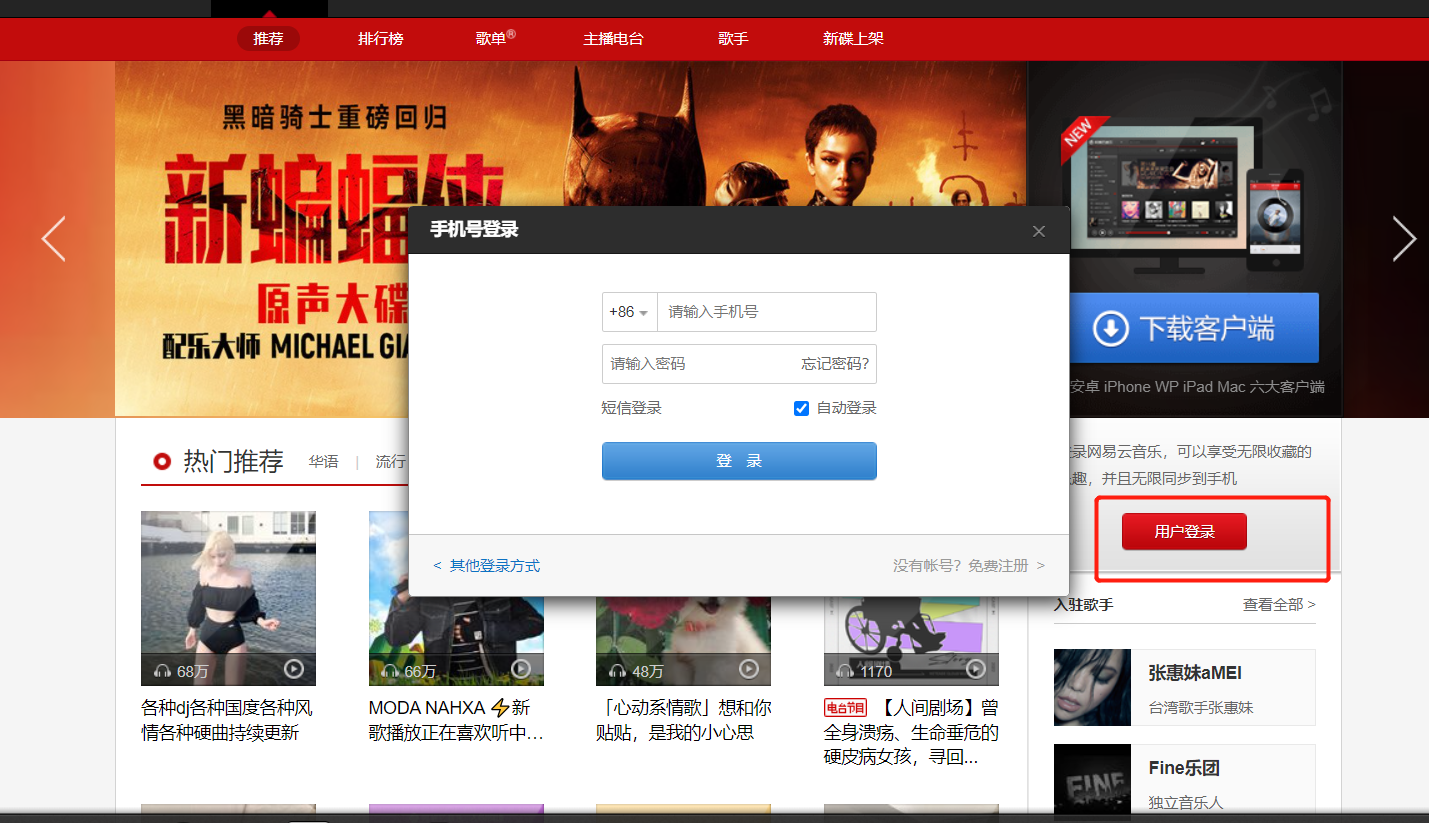The width and height of the screenshot is (1429, 823).
Task: Play the 66万 playlist via play icon
Action: pos(521,668)
